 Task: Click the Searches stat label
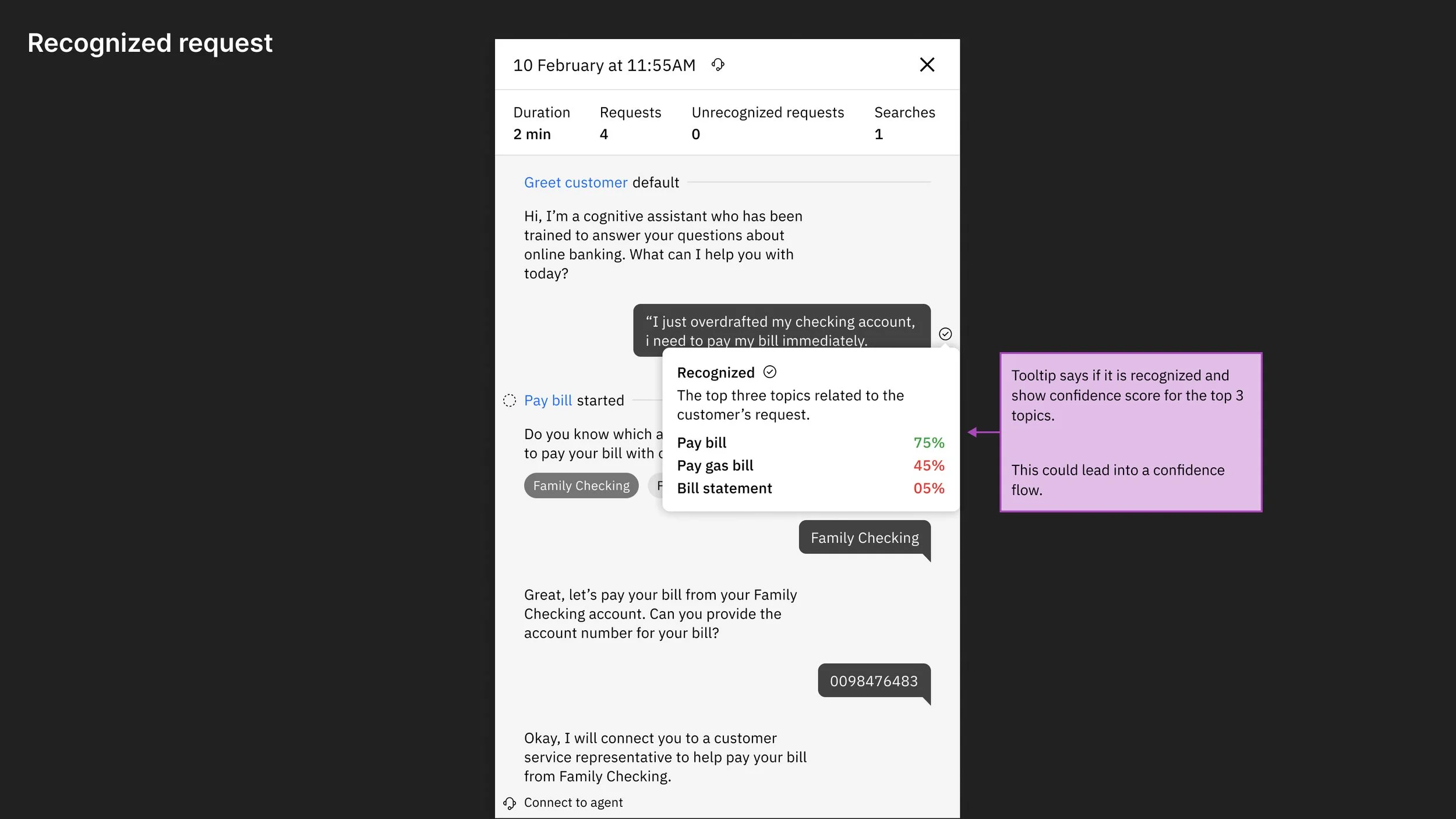(904, 113)
